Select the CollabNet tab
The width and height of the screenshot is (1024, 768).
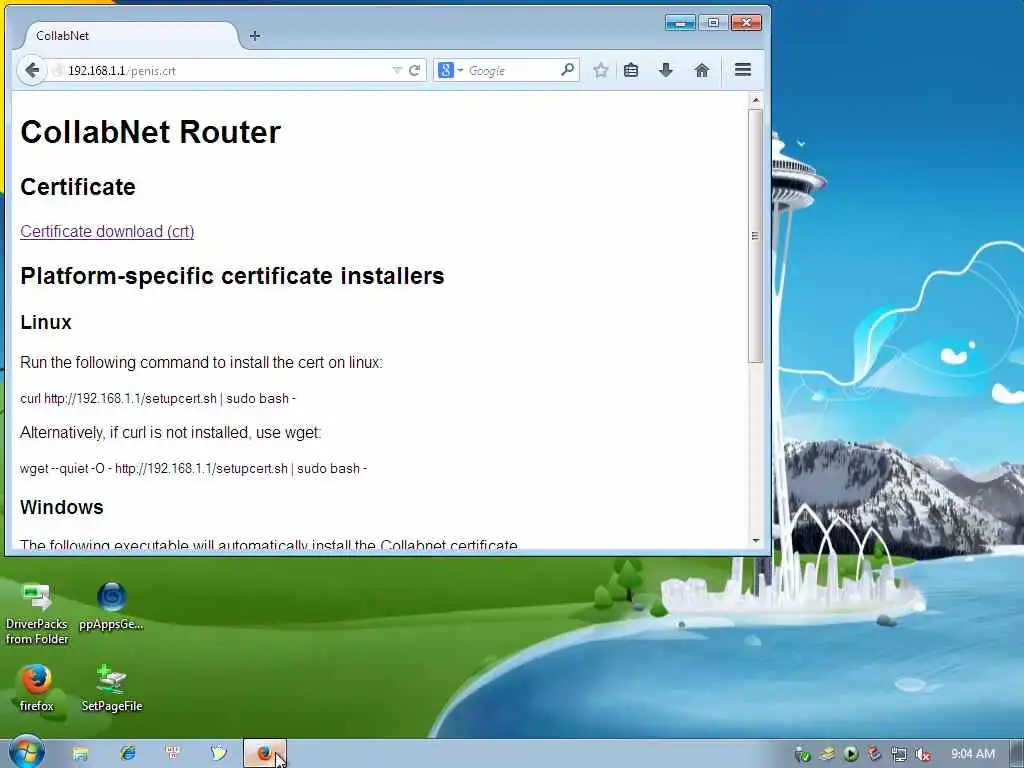131,36
